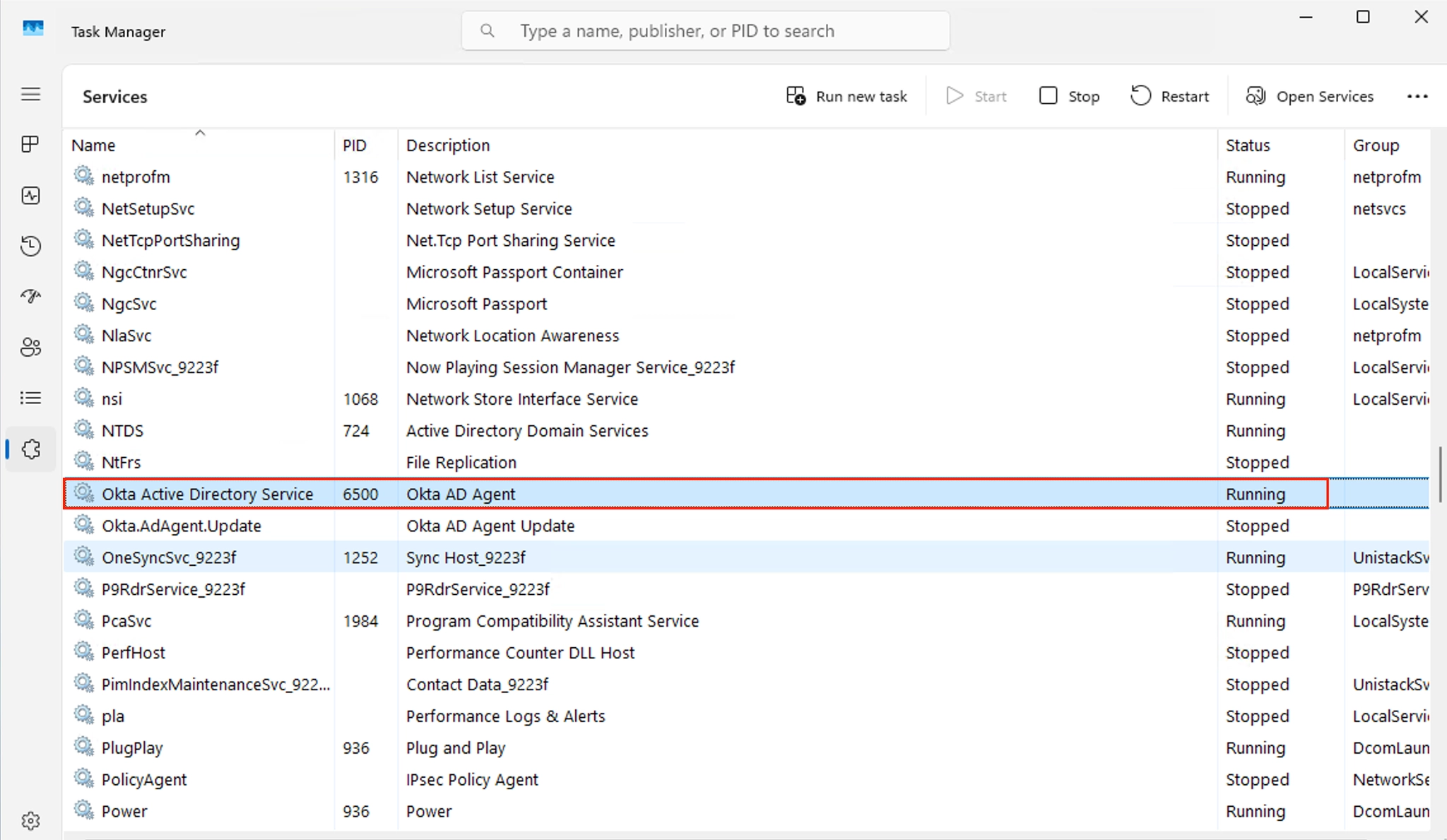Screen dimensions: 1447x840
Task: Open the Users page icon
Action: point(30,348)
